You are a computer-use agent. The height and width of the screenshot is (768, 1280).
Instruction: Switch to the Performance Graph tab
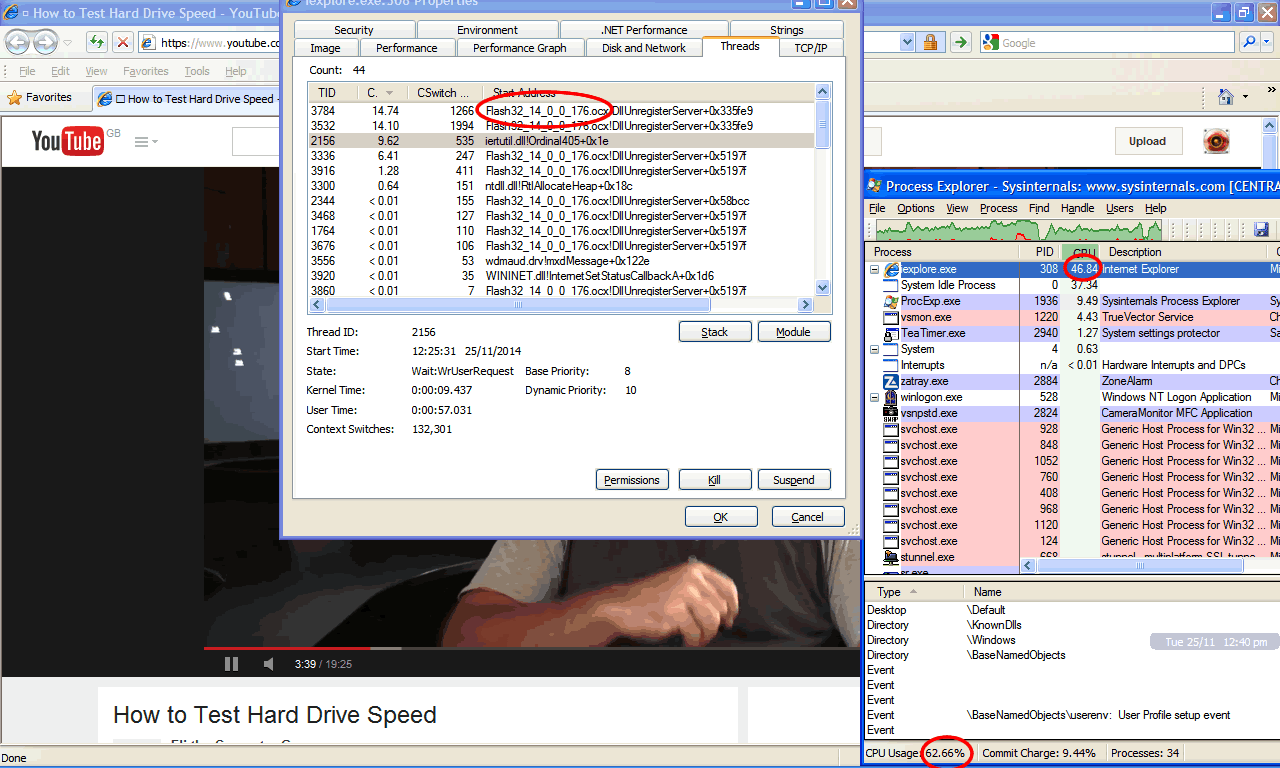point(519,48)
